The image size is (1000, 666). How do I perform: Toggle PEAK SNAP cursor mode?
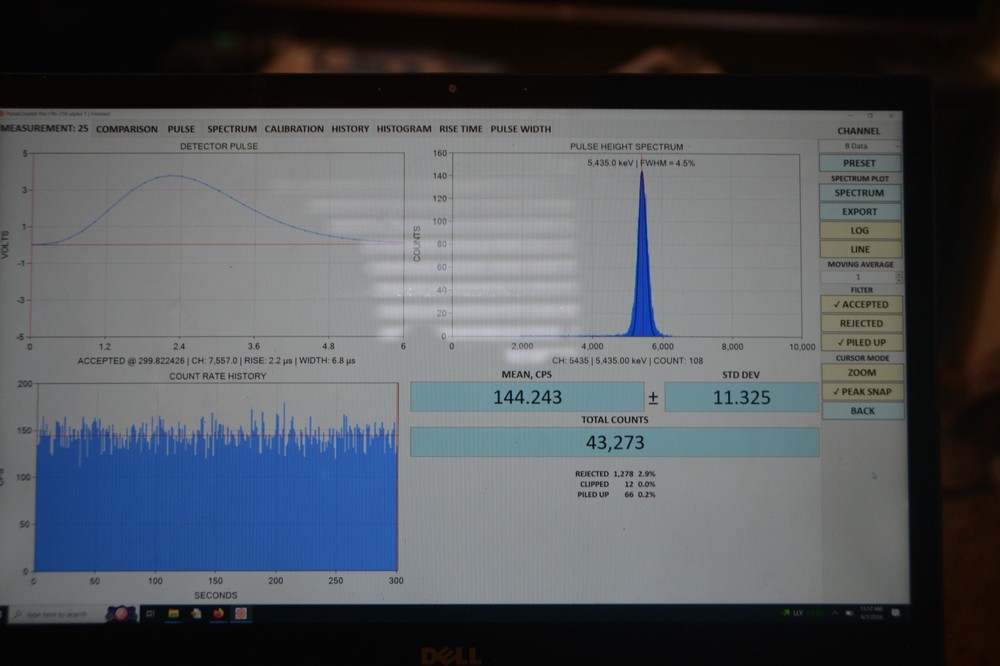pyautogui.click(x=862, y=392)
